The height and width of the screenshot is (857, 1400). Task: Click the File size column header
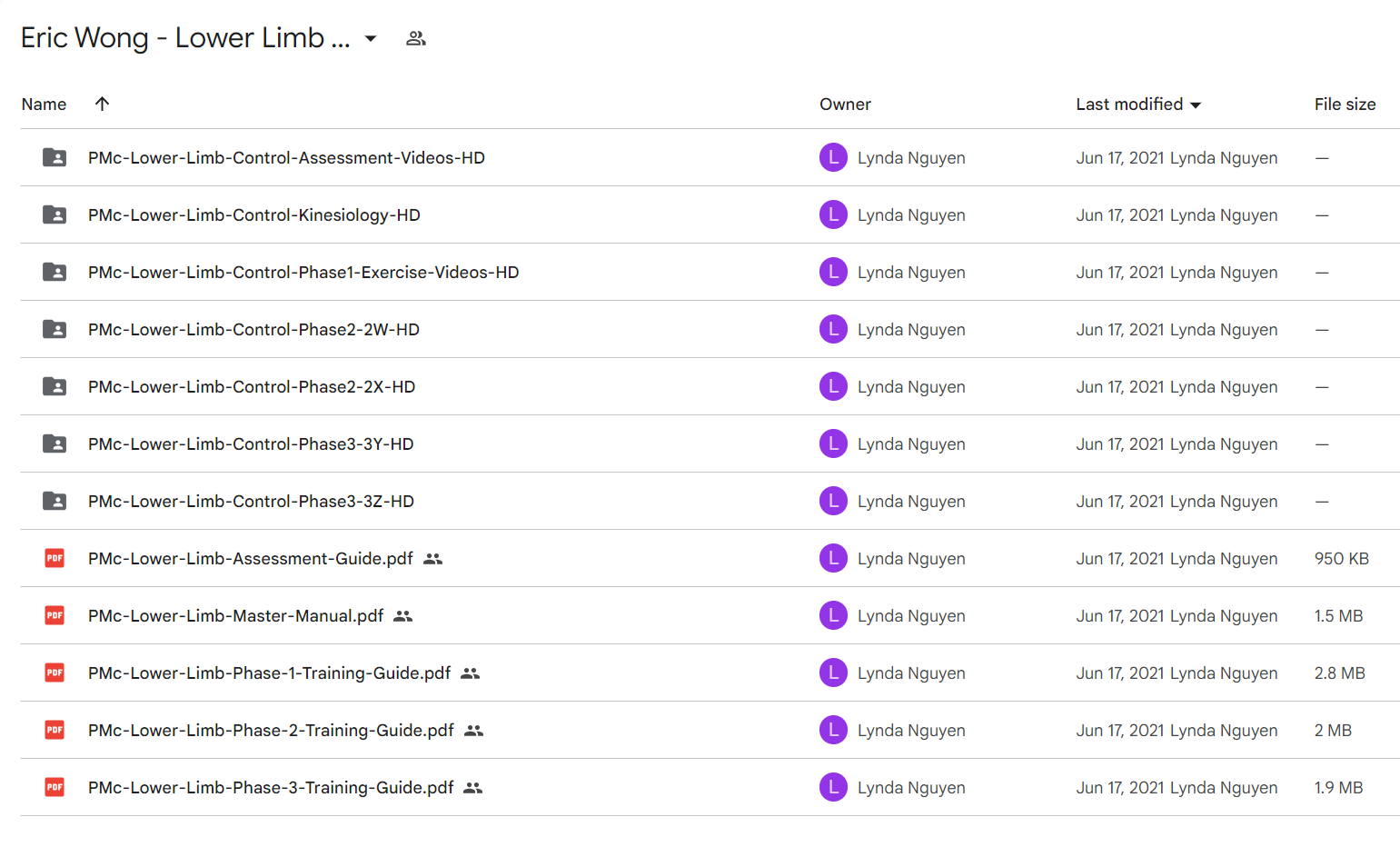pos(1345,105)
